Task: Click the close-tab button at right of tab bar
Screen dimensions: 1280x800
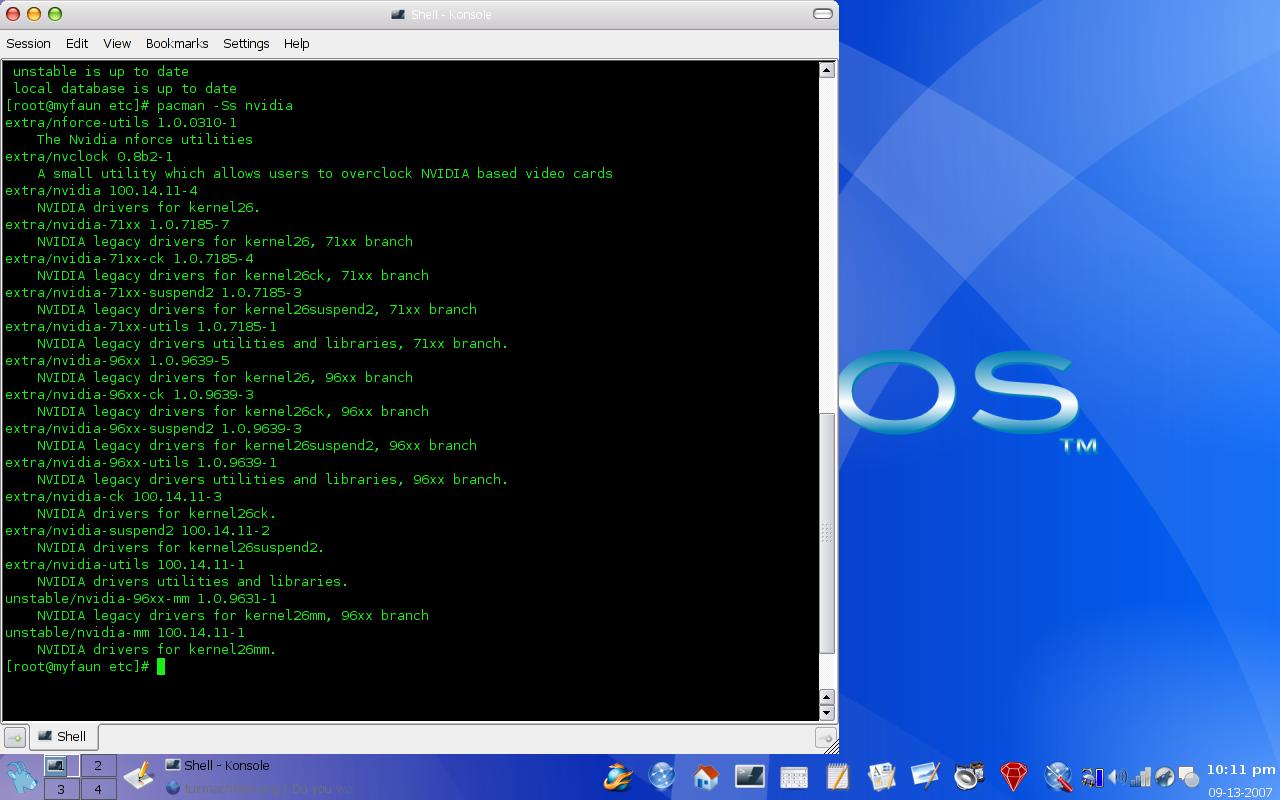Action: point(825,738)
